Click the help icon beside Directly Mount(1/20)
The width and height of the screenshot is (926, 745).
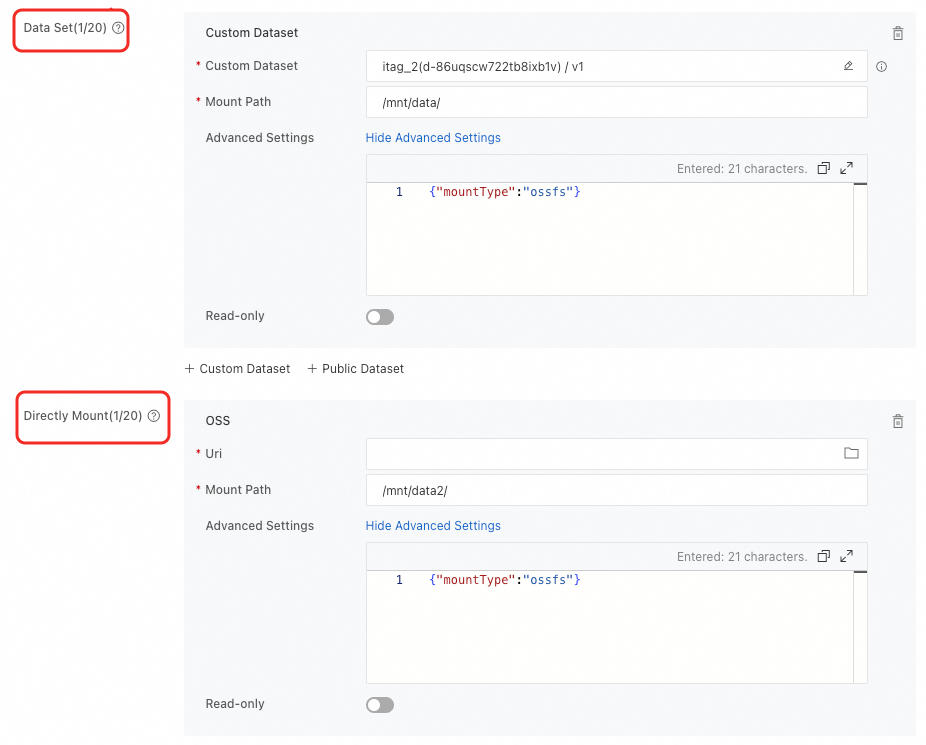(153, 416)
